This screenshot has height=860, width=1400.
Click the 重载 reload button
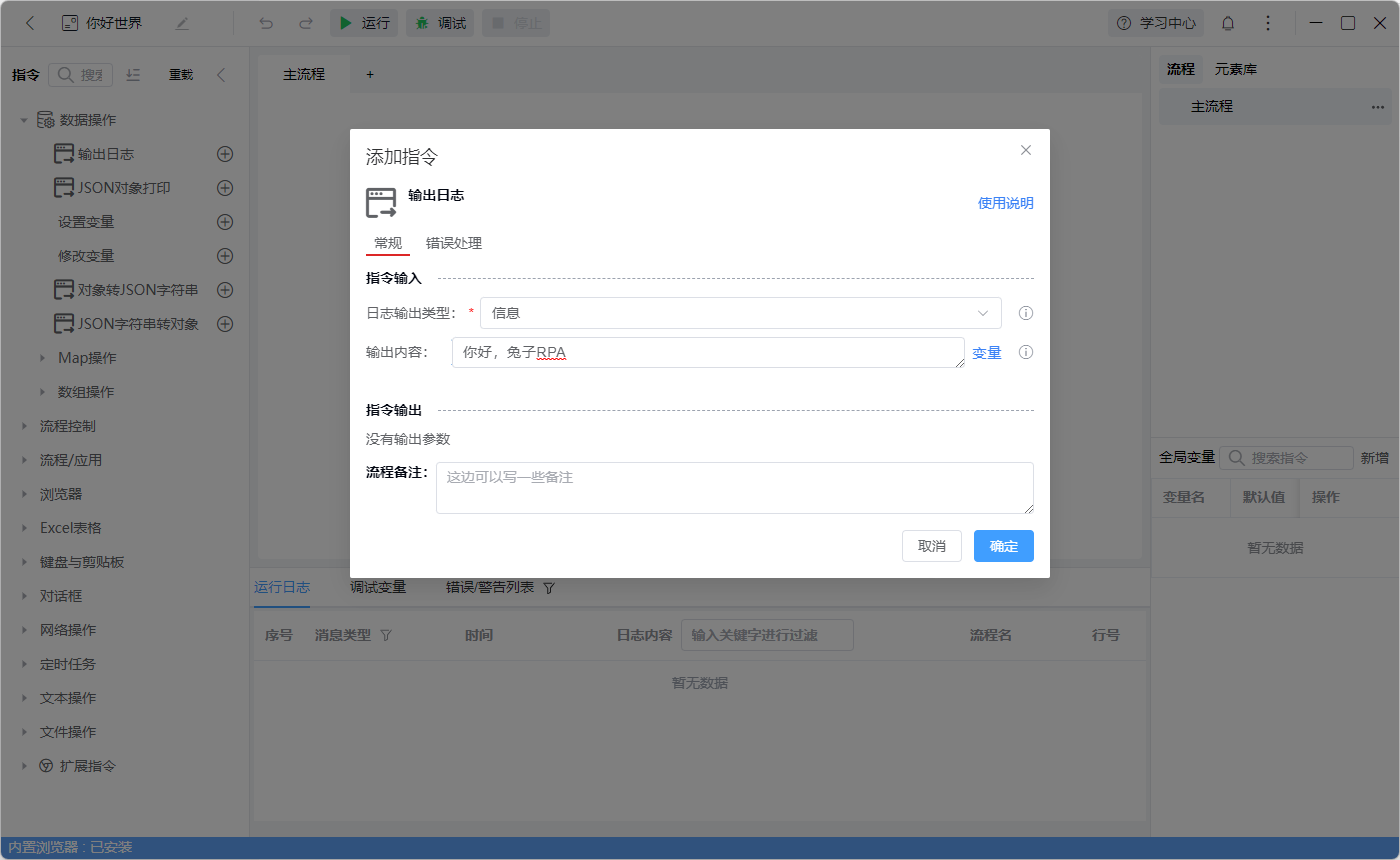(181, 75)
